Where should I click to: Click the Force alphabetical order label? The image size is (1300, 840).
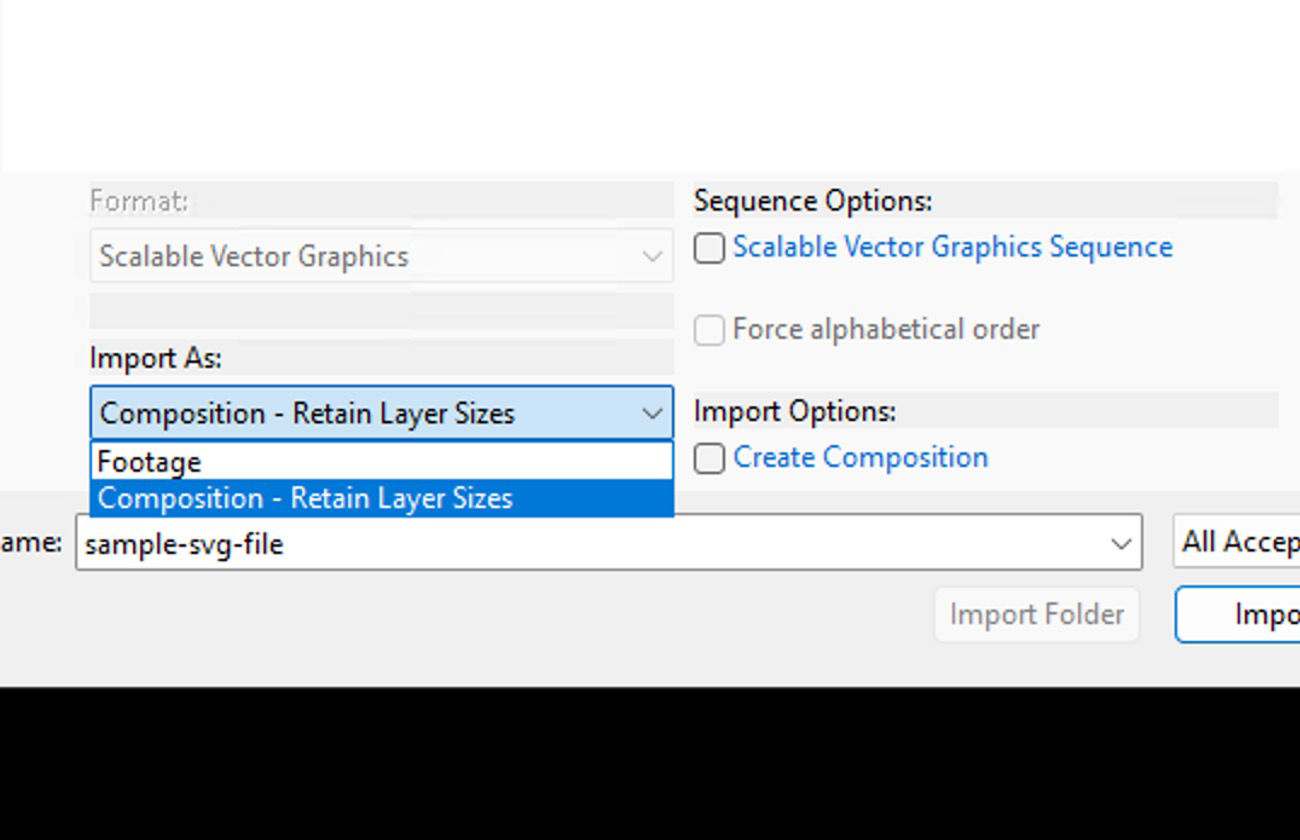885,329
